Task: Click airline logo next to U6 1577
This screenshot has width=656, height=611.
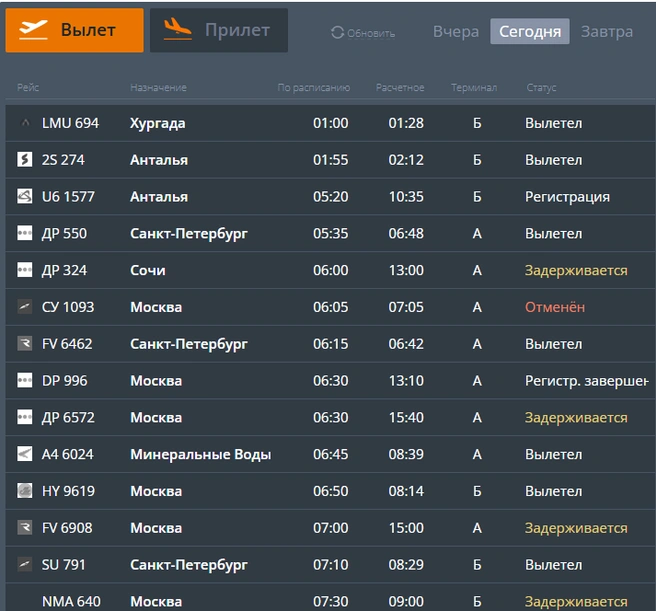Action: 25,196
